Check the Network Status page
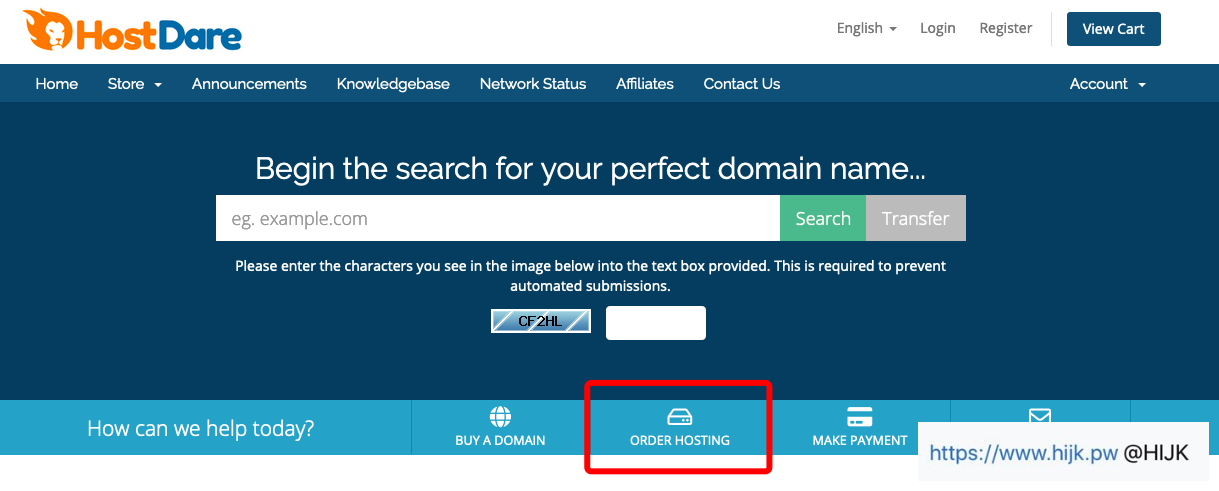Viewport: 1219px width, 491px height. click(x=533, y=84)
